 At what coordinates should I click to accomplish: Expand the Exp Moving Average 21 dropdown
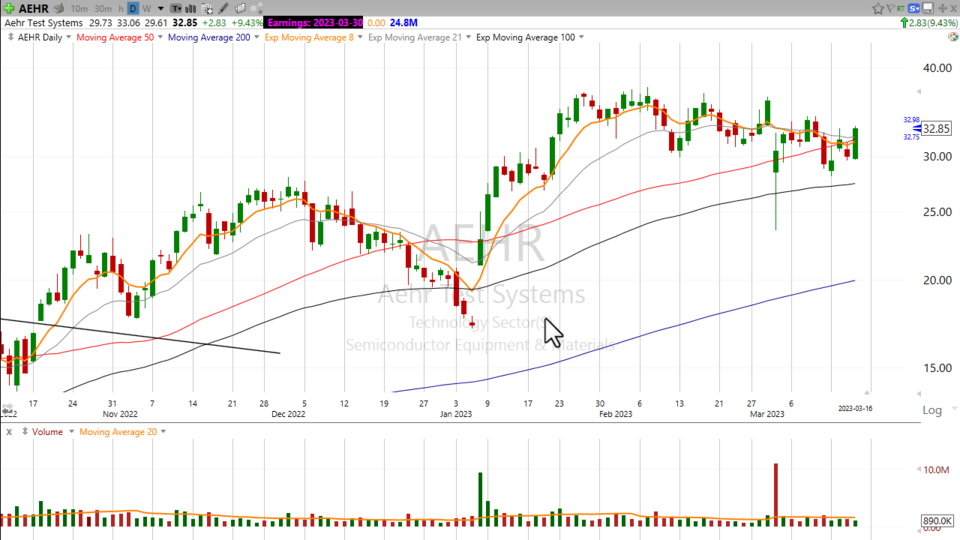pos(468,37)
